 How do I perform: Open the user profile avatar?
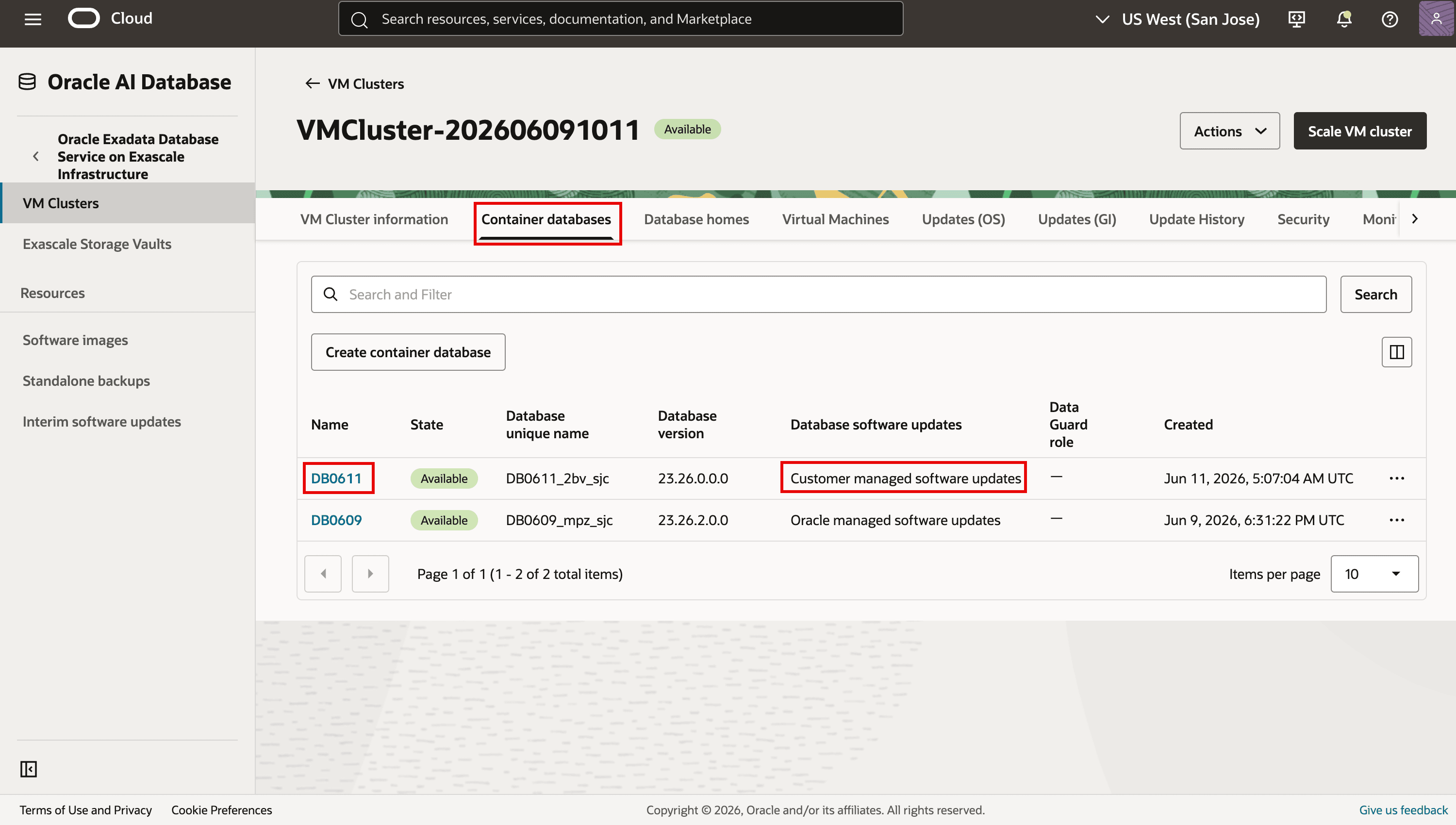coord(1436,19)
